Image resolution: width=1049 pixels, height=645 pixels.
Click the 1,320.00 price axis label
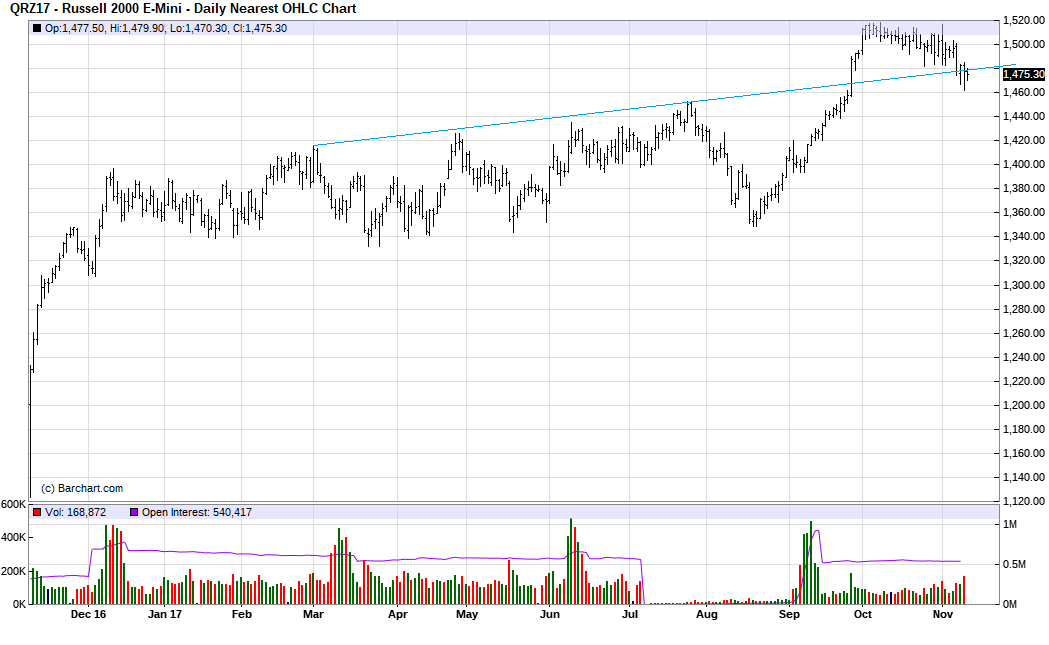(1024, 260)
